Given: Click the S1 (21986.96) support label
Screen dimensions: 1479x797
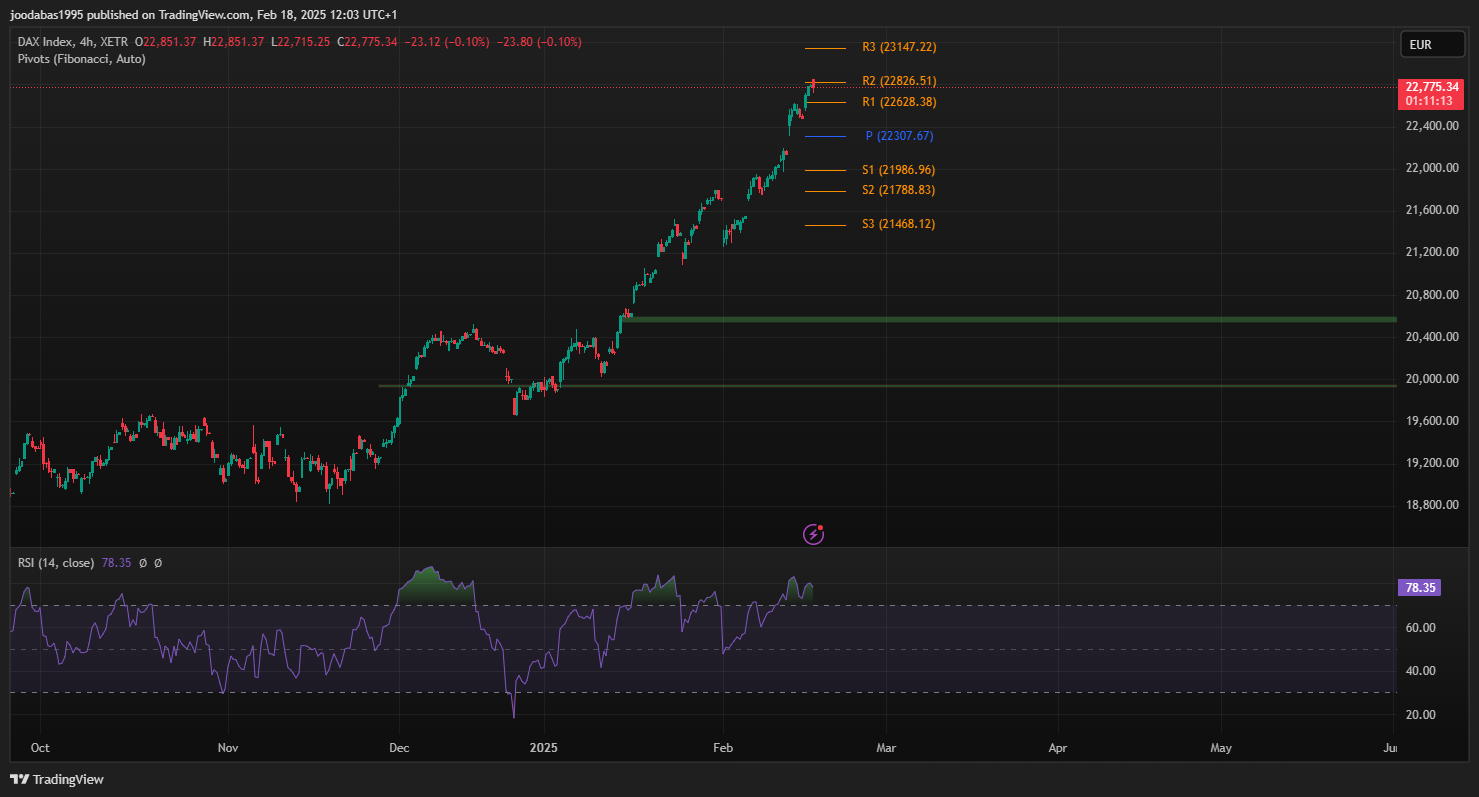Looking at the screenshot, I should [898, 170].
